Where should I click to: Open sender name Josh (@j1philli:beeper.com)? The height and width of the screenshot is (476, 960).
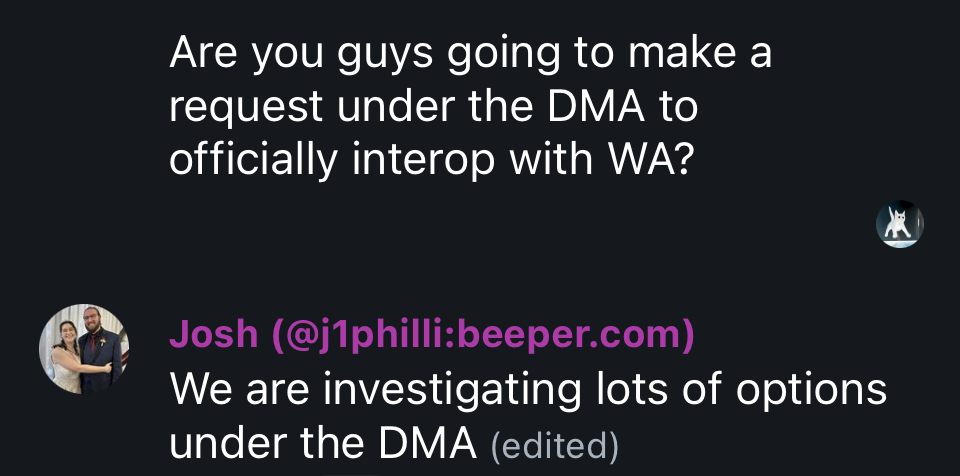pos(432,334)
